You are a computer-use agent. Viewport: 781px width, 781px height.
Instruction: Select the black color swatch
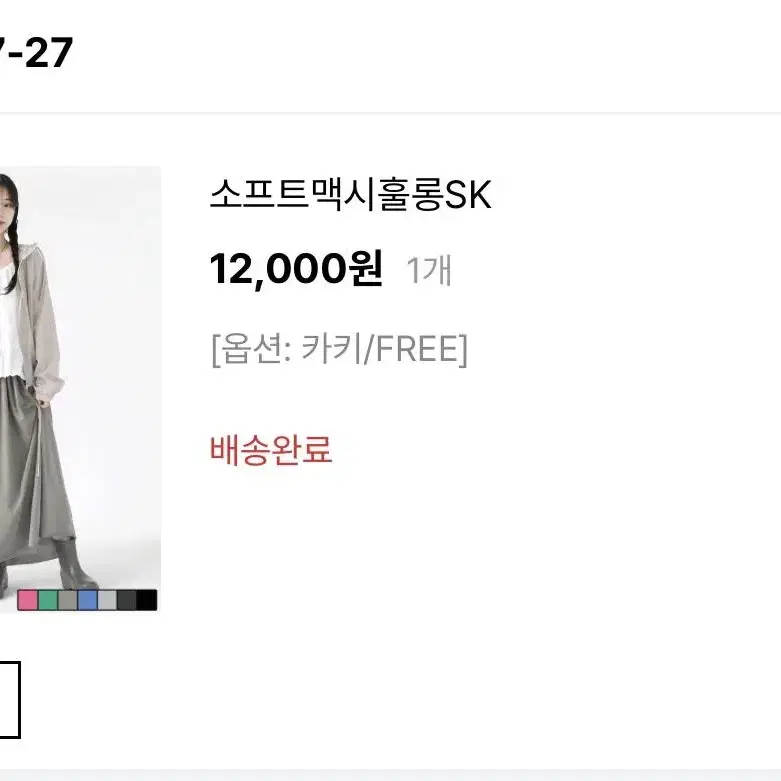147,600
